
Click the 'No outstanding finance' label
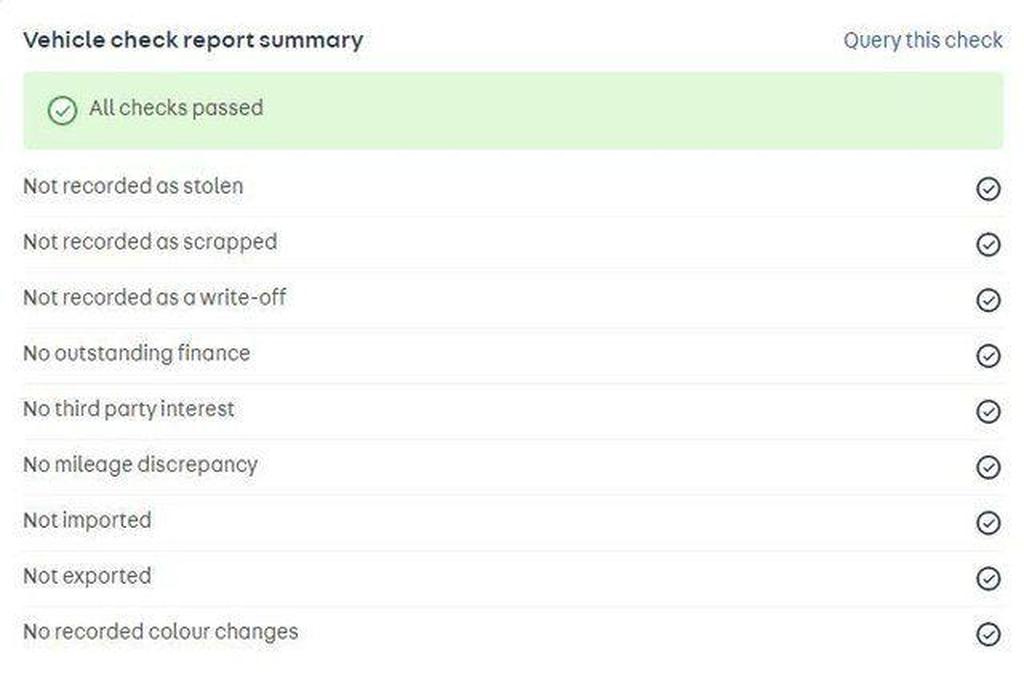[x=137, y=353]
